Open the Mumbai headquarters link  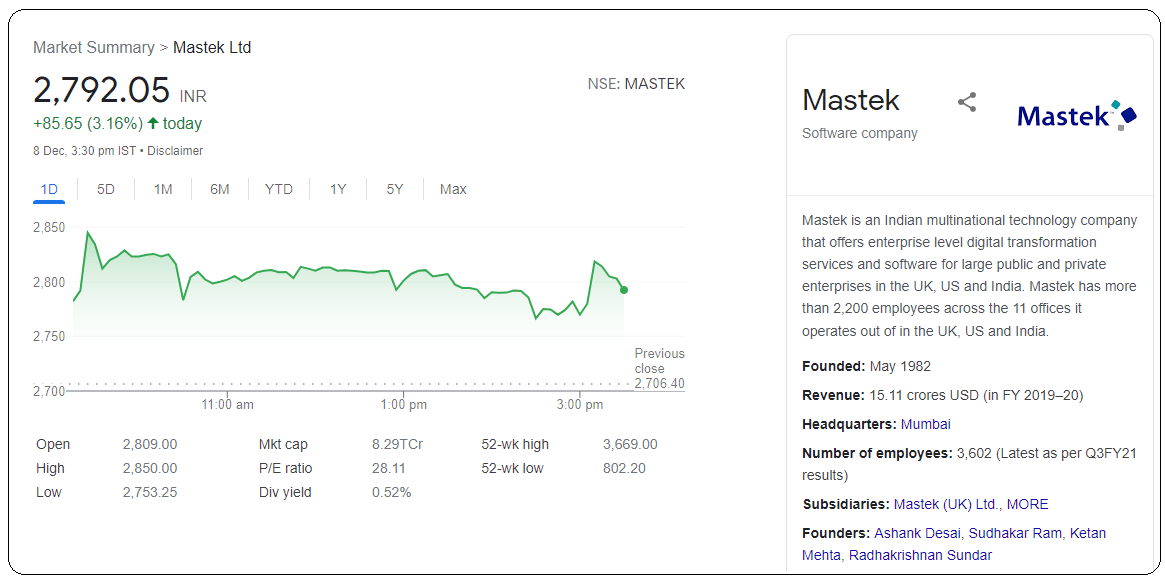[x=925, y=424]
